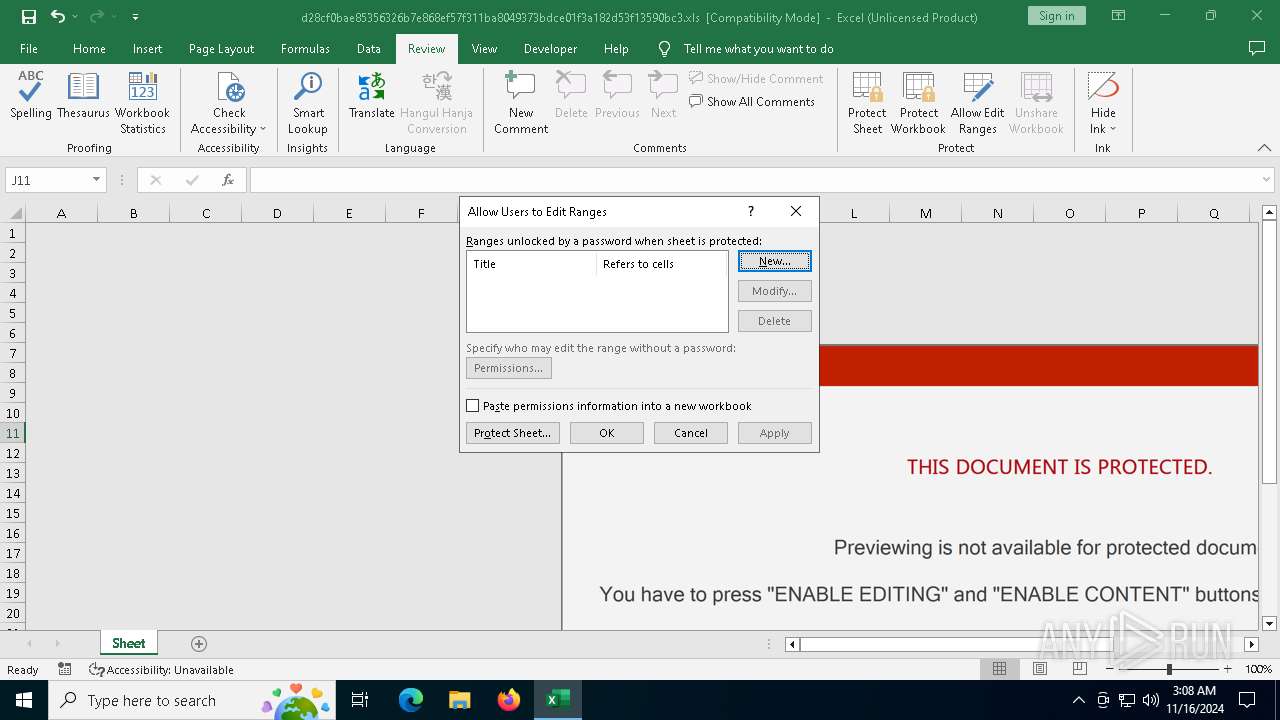This screenshot has width=1280, height=720.
Task: Open Smart Lookup insights
Action: coord(308,103)
